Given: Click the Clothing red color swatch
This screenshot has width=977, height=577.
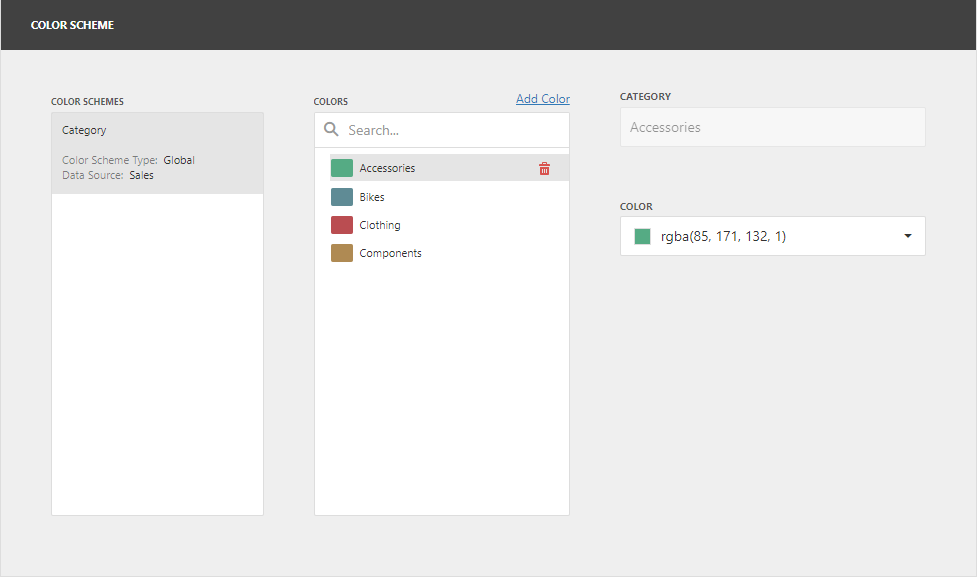Looking at the screenshot, I should 341,224.
